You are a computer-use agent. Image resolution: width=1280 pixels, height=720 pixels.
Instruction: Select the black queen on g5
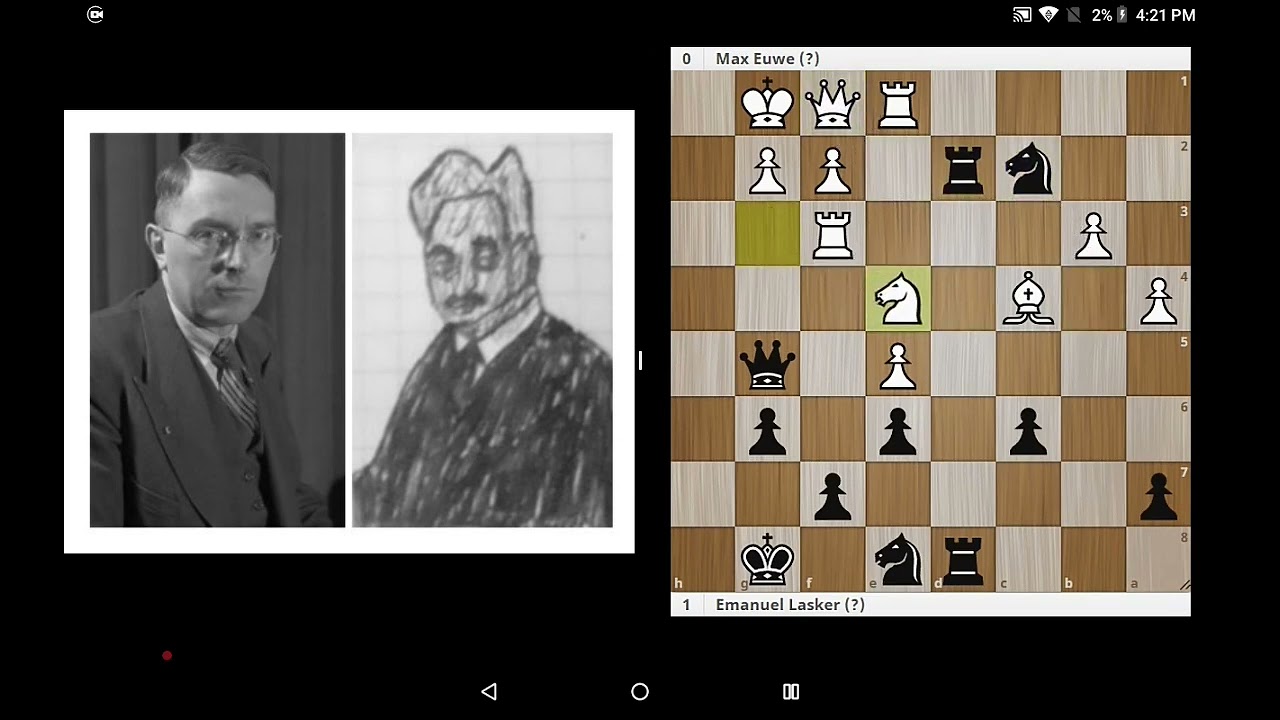click(x=768, y=363)
